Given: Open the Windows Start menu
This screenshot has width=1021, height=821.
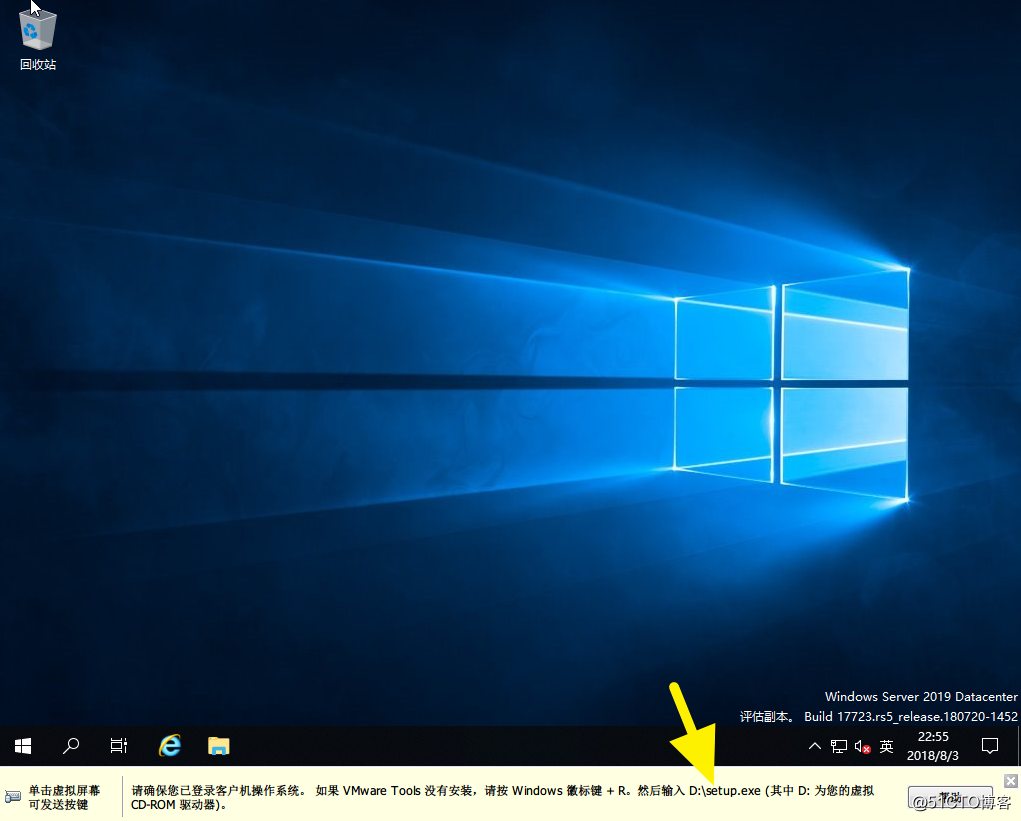Looking at the screenshot, I should [23, 746].
